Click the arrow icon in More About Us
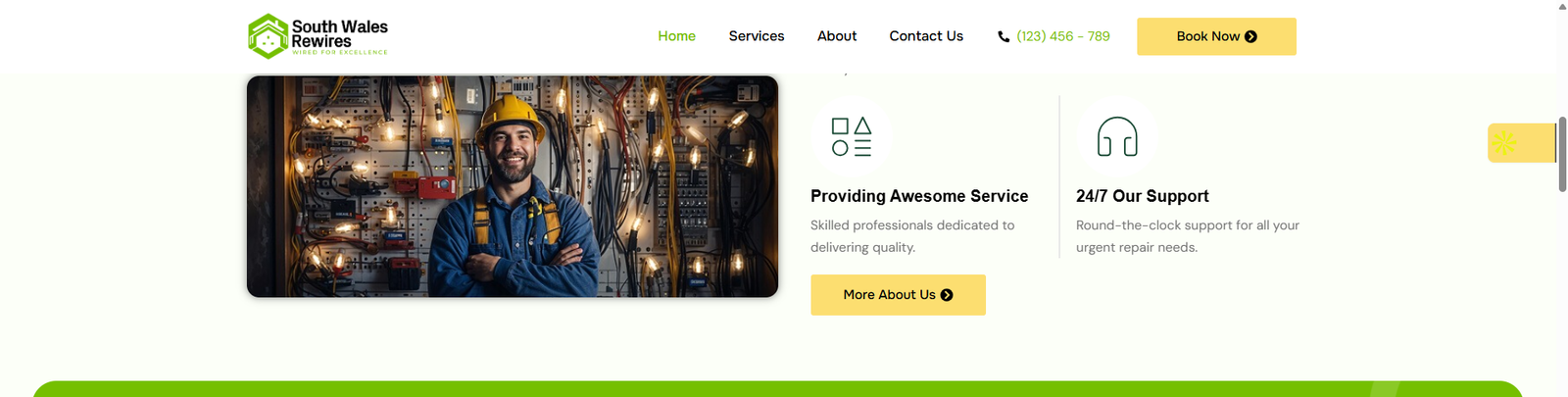Image resolution: width=1568 pixels, height=397 pixels. tap(947, 295)
